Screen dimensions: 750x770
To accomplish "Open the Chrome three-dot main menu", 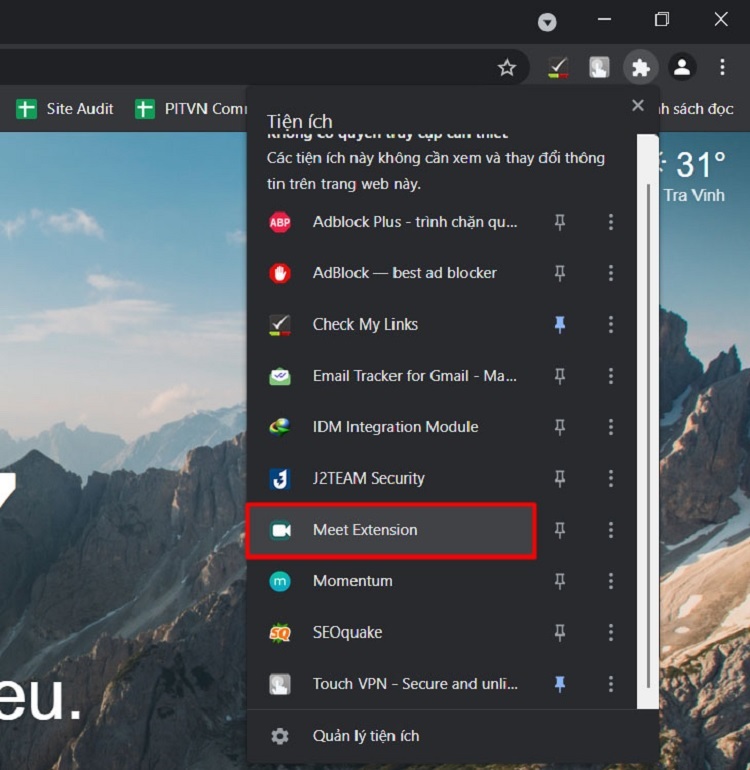I will point(722,67).
